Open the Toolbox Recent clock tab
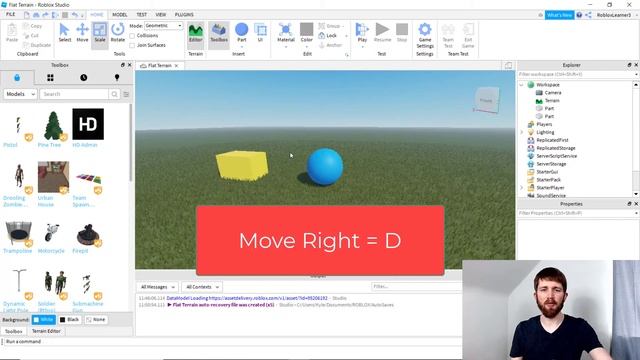 point(84,78)
